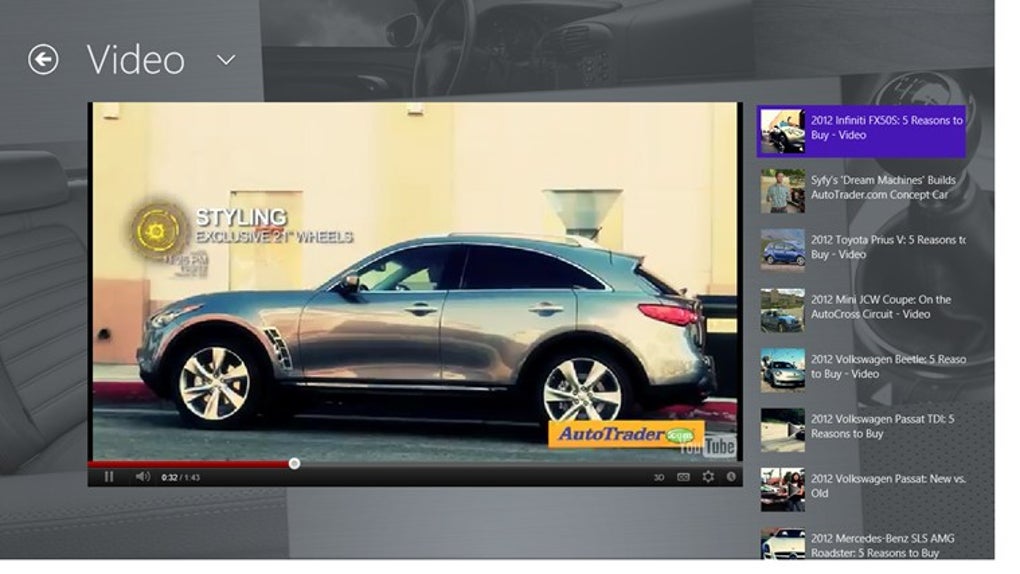Open the Volkswagen Beetle thumbnail
The width and height of the screenshot is (1020, 574).
pyautogui.click(x=783, y=370)
